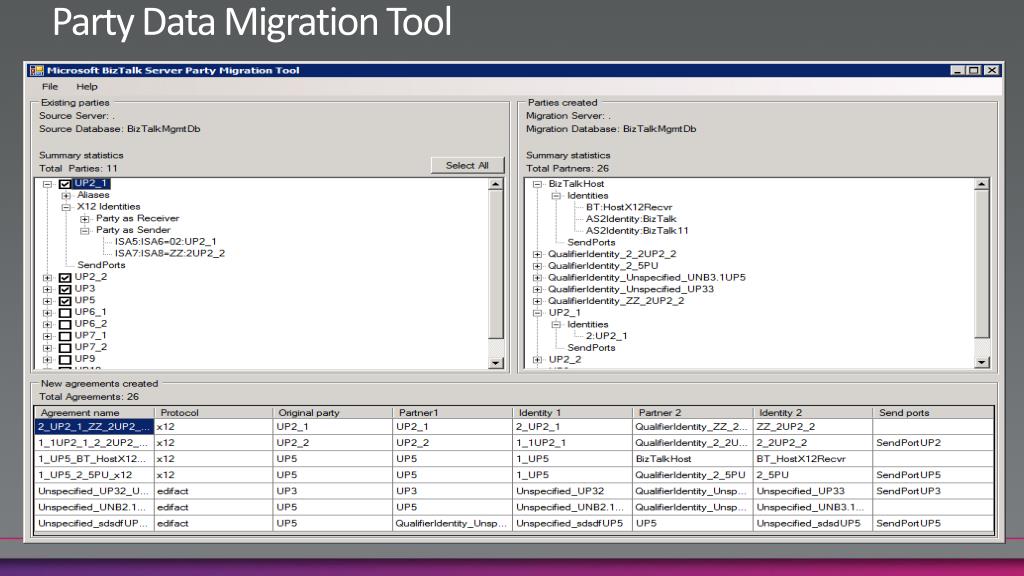Screen dimensions: 1024x576
Task: Check the UP9 party checkbox
Action: (x=65, y=359)
